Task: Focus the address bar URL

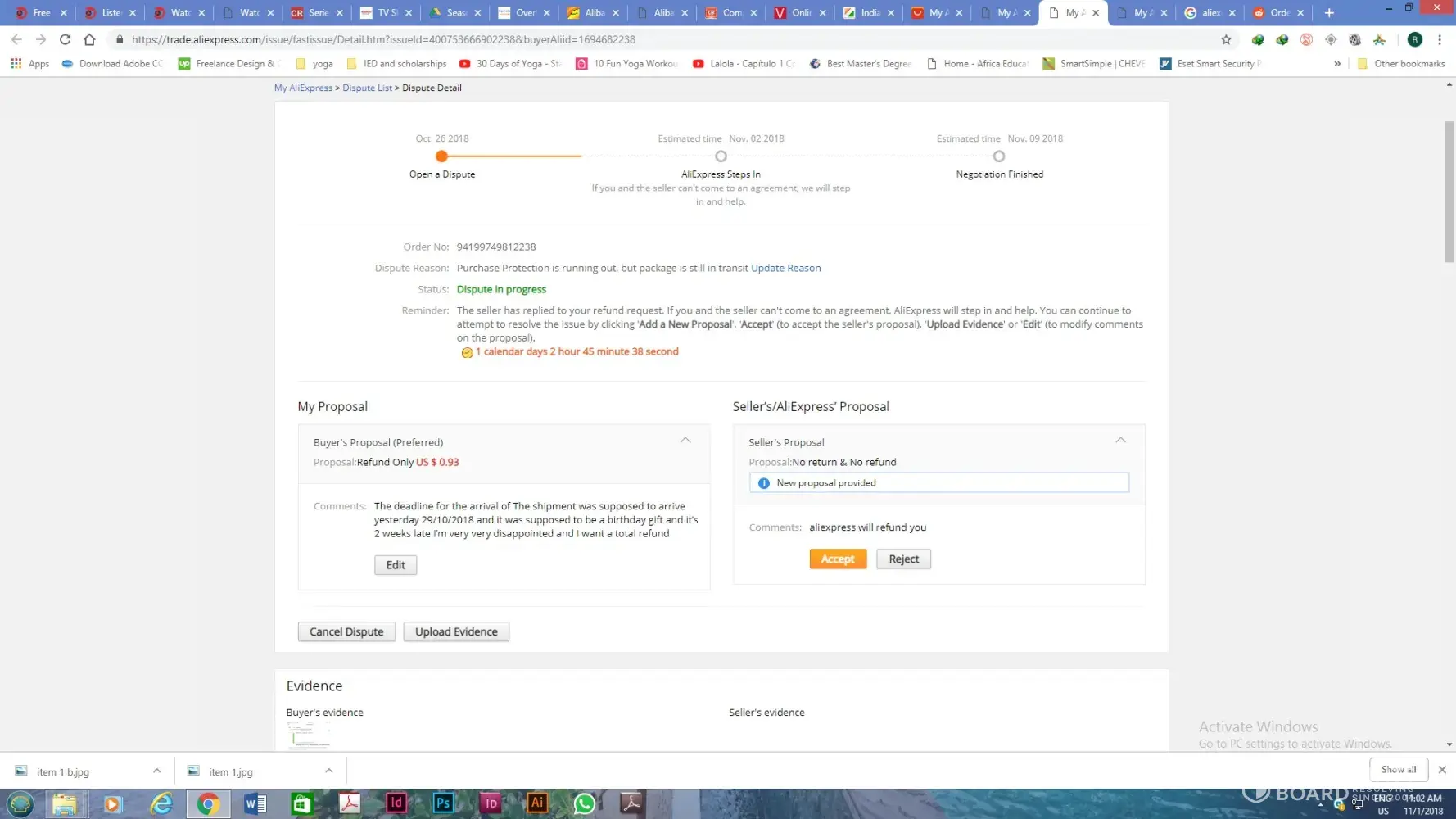Action: pyautogui.click(x=383, y=39)
